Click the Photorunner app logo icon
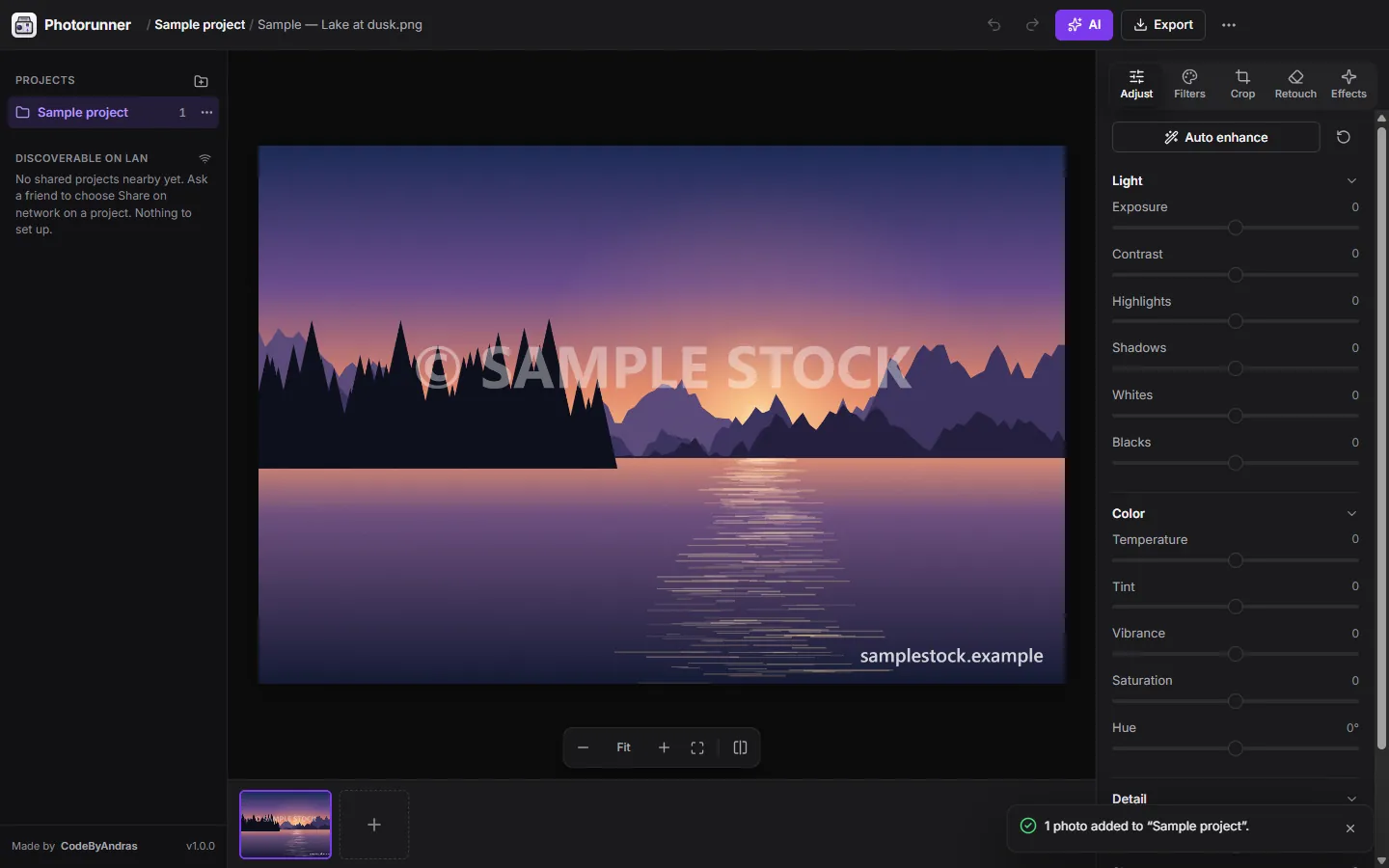Image resolution: width=1389 pixels, height=868 pixels. (24, 25)
